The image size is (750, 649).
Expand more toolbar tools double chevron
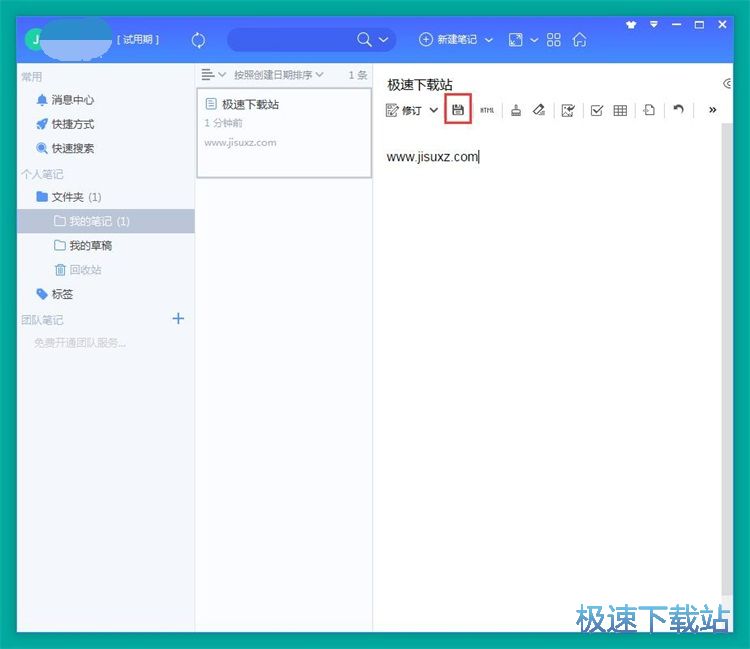click(x=712, y=110)
